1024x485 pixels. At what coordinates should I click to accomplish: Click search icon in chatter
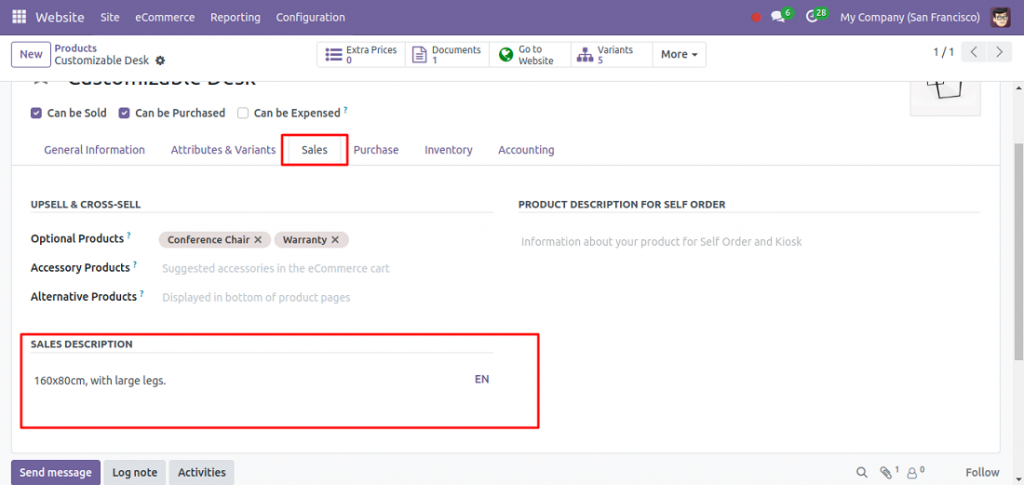[862, 472]
